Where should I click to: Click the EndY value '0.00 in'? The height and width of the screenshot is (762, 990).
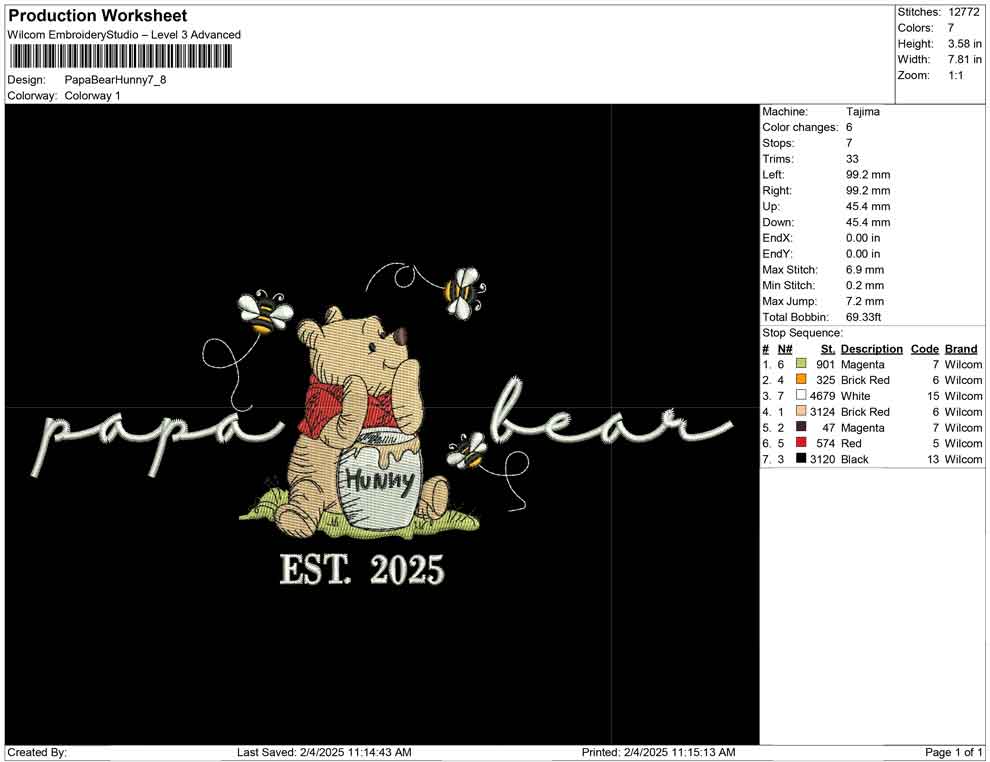click(863, 254)
